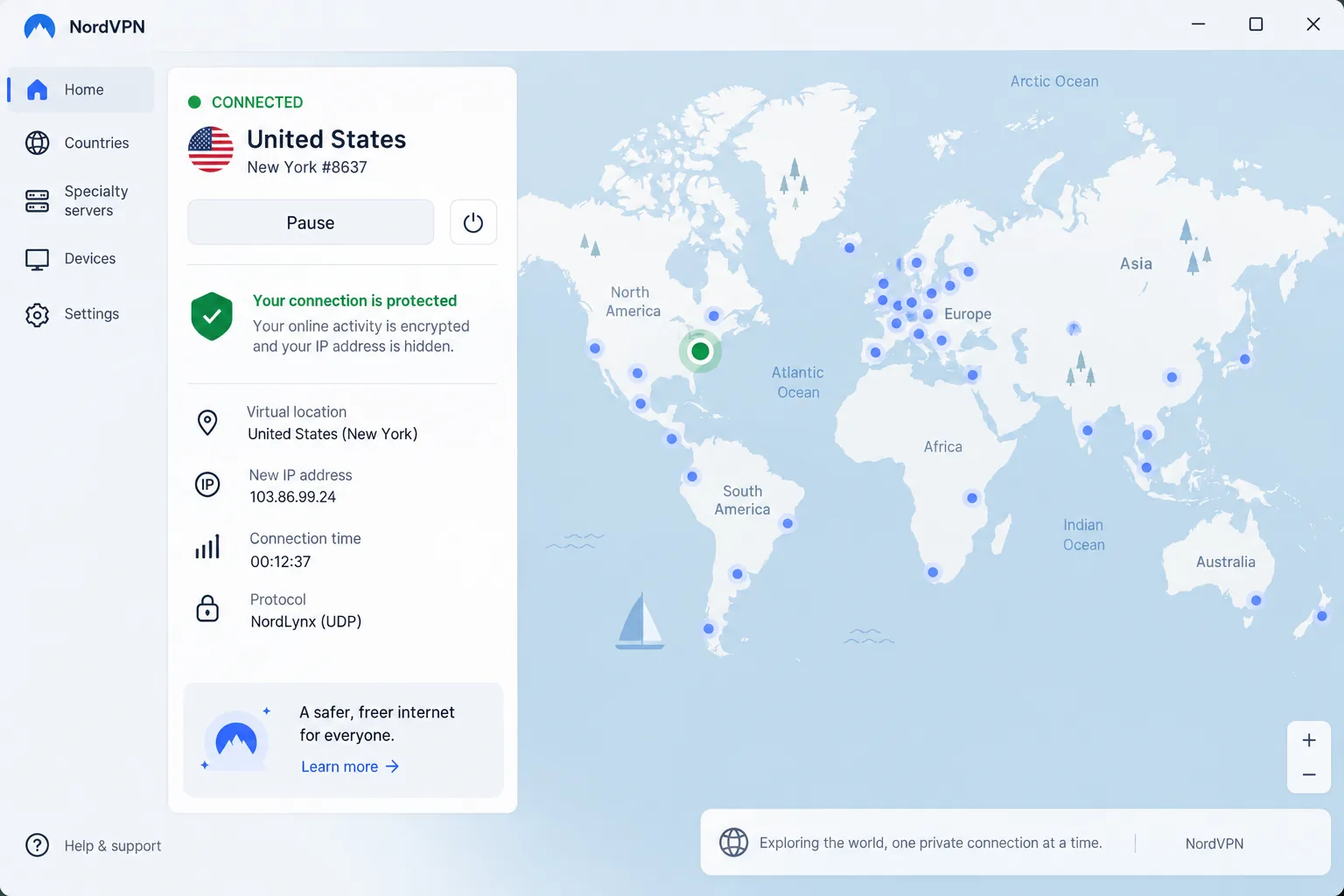Open Specialty servers section
Screen dimensions: 1344x896
pyautogui.click(x=80, y=200)
